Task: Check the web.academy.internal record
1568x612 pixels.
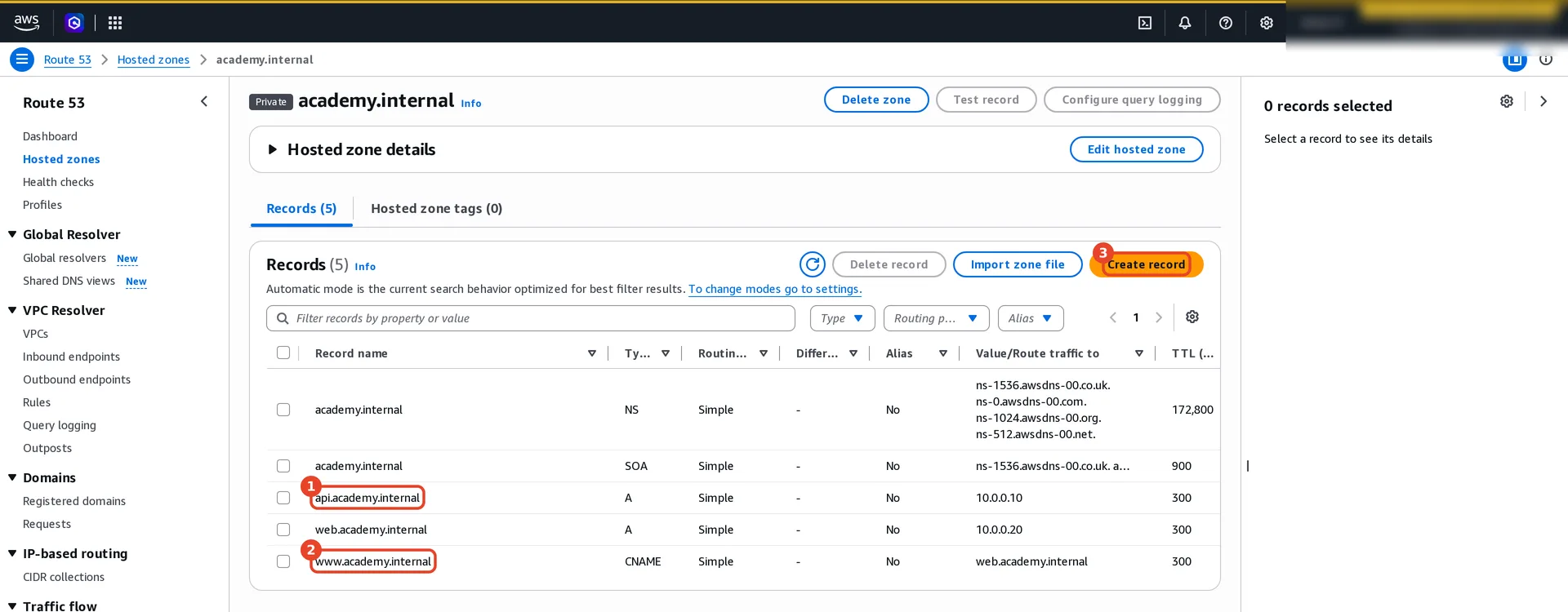Action: coord(283,530)
